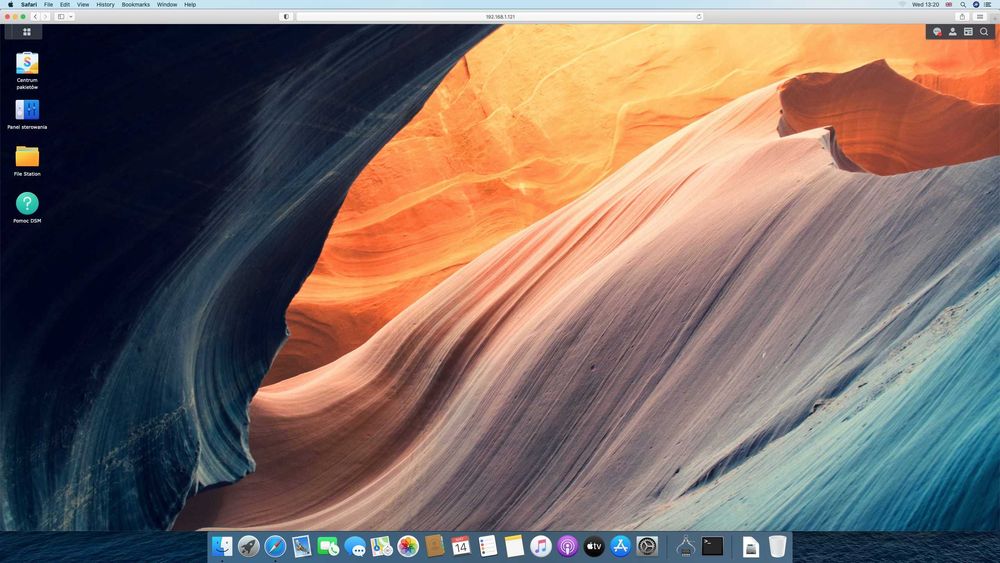Show Safari tab overview button
The width and height of the screenshot is (1000, 563).
coord(980,17)
